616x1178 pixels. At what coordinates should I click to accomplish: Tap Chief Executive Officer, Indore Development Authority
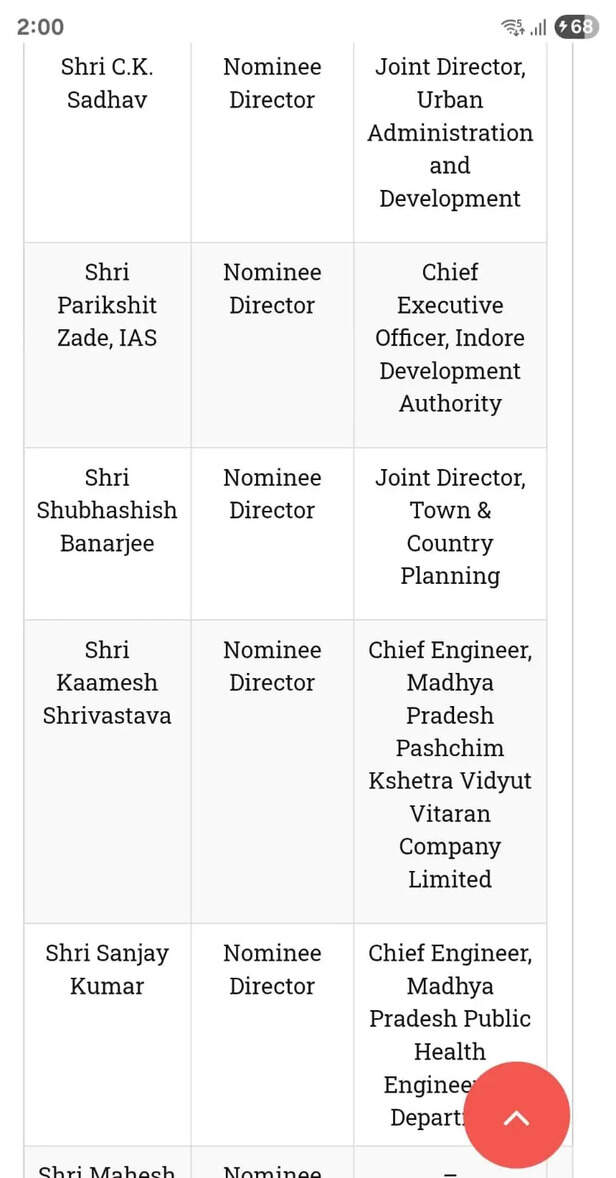click(x=450, y=338)
